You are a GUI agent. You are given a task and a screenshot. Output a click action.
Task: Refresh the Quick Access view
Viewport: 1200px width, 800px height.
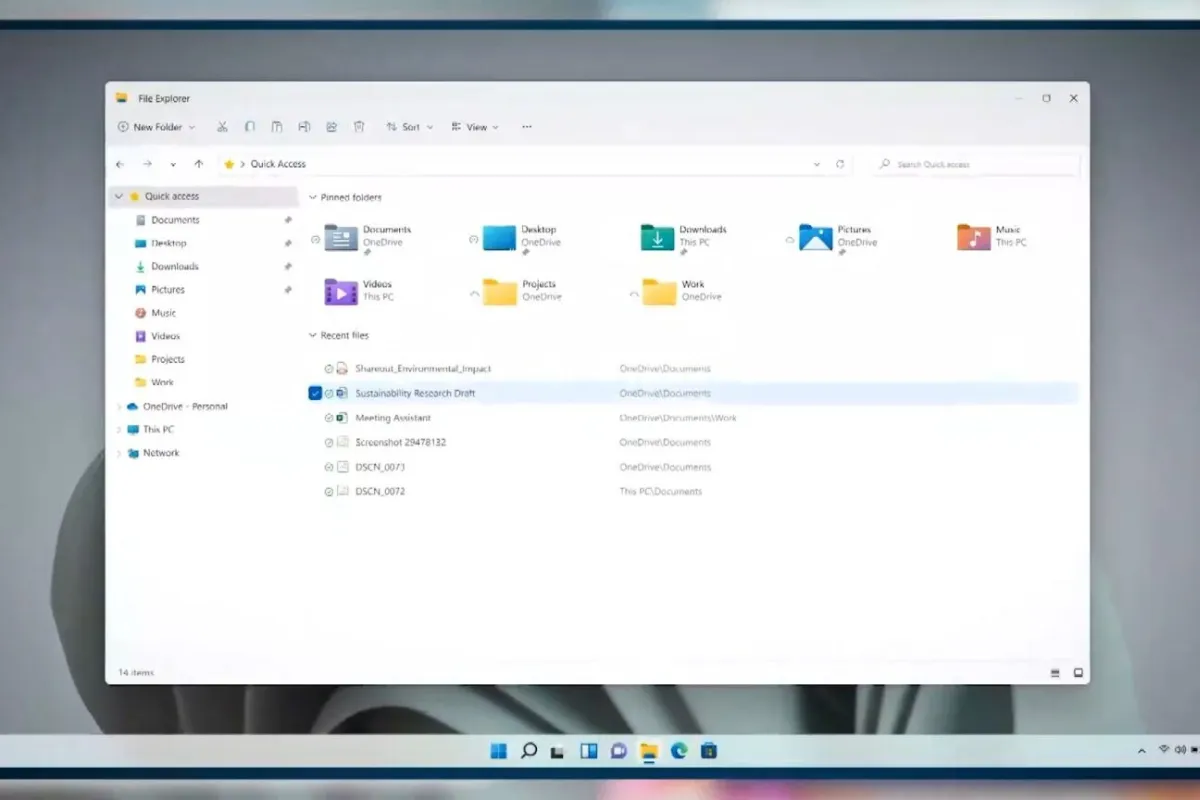point(842,164)
